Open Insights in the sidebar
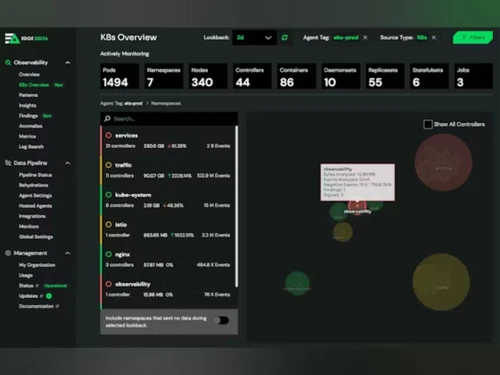500x375 pixels. point(28,105)
